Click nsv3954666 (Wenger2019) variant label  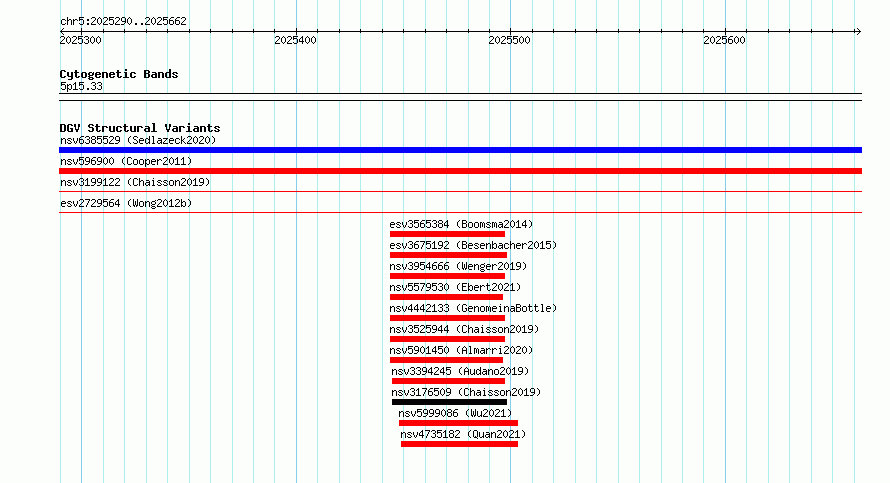click(458, 266)
